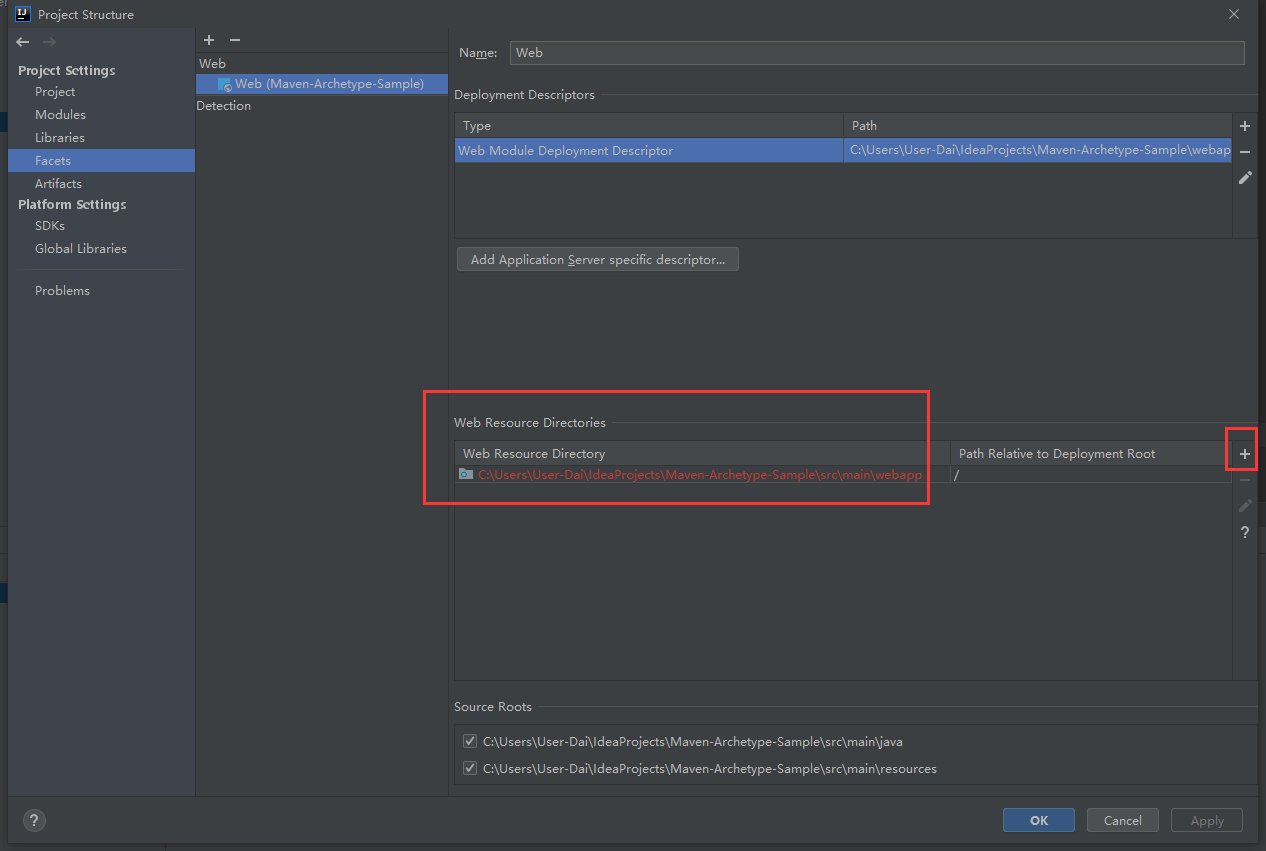Open the SDKs platform settings
Screen dimensions: 1266x851
coord(50,226)
